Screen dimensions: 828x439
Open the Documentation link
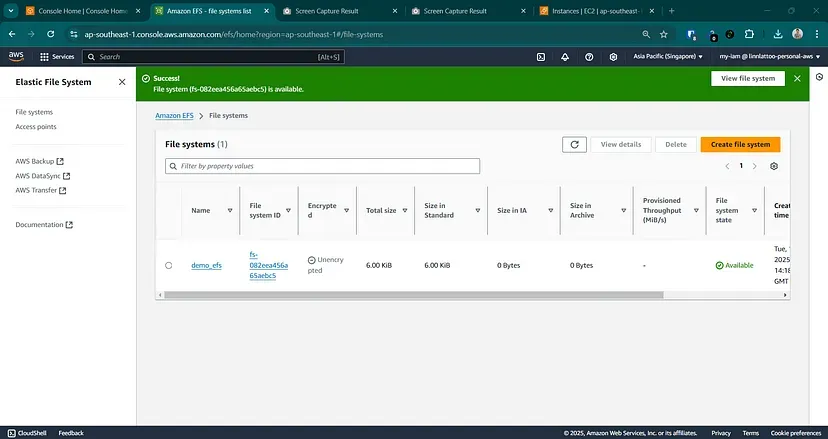pos(44,225)
